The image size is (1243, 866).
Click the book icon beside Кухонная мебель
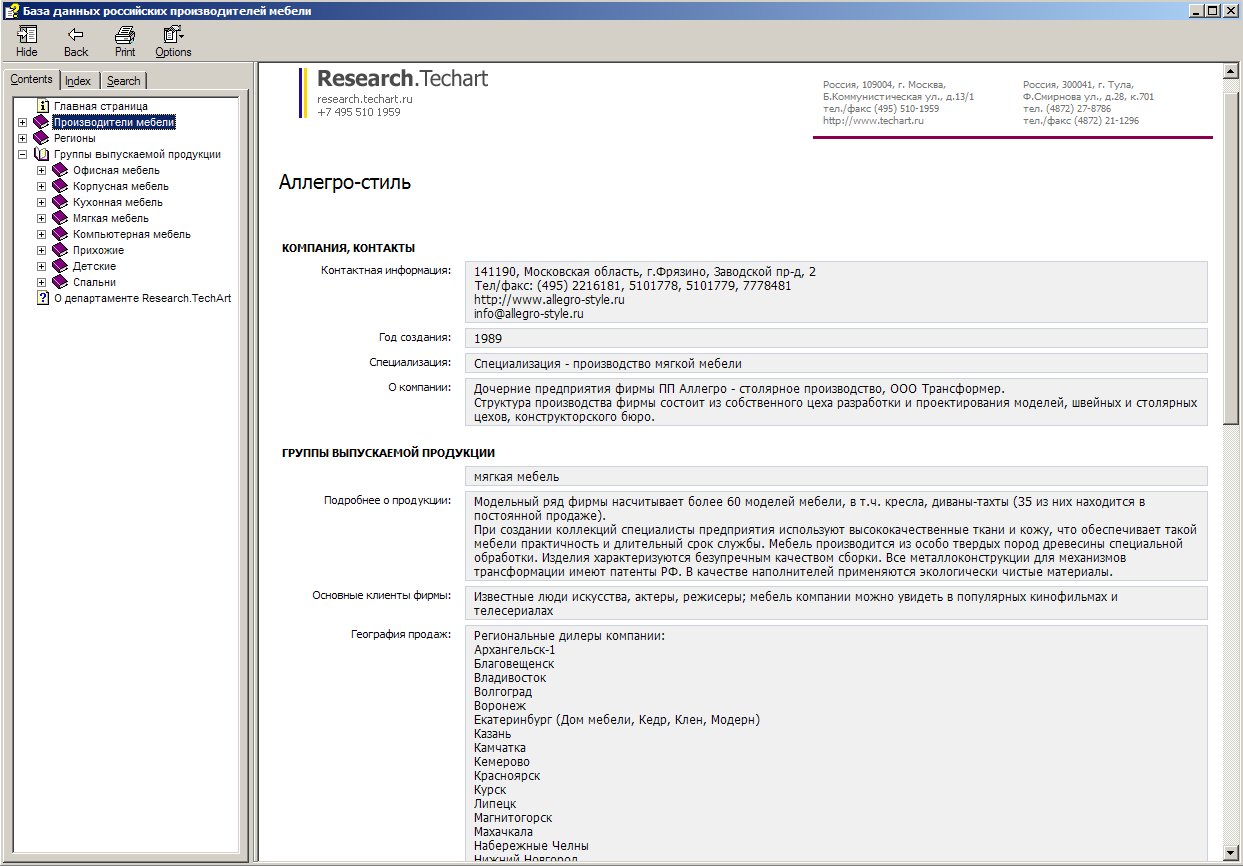coord(60,202)
